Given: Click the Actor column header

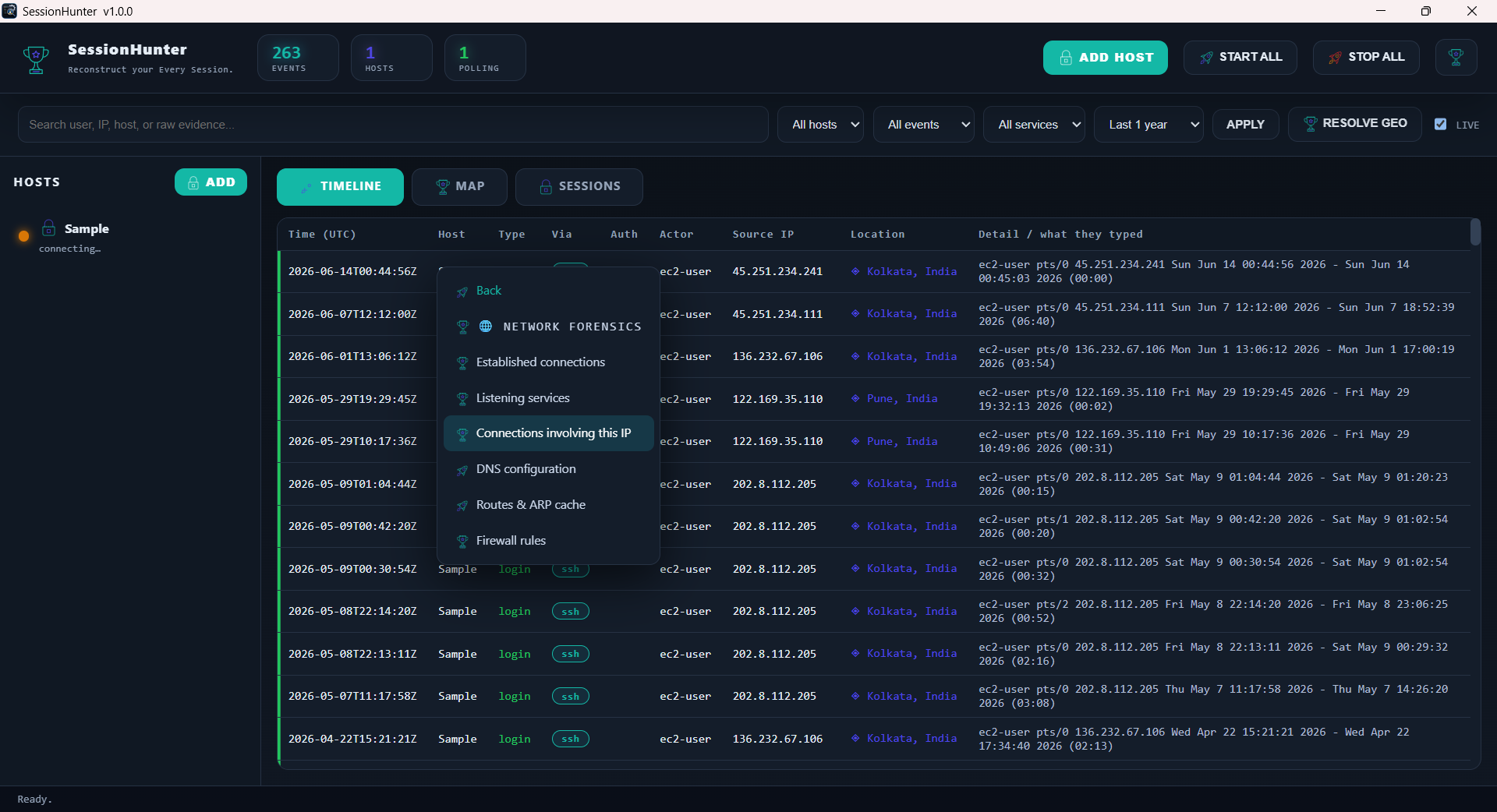Looking at the screenshot, I should (x=676, y=235).
